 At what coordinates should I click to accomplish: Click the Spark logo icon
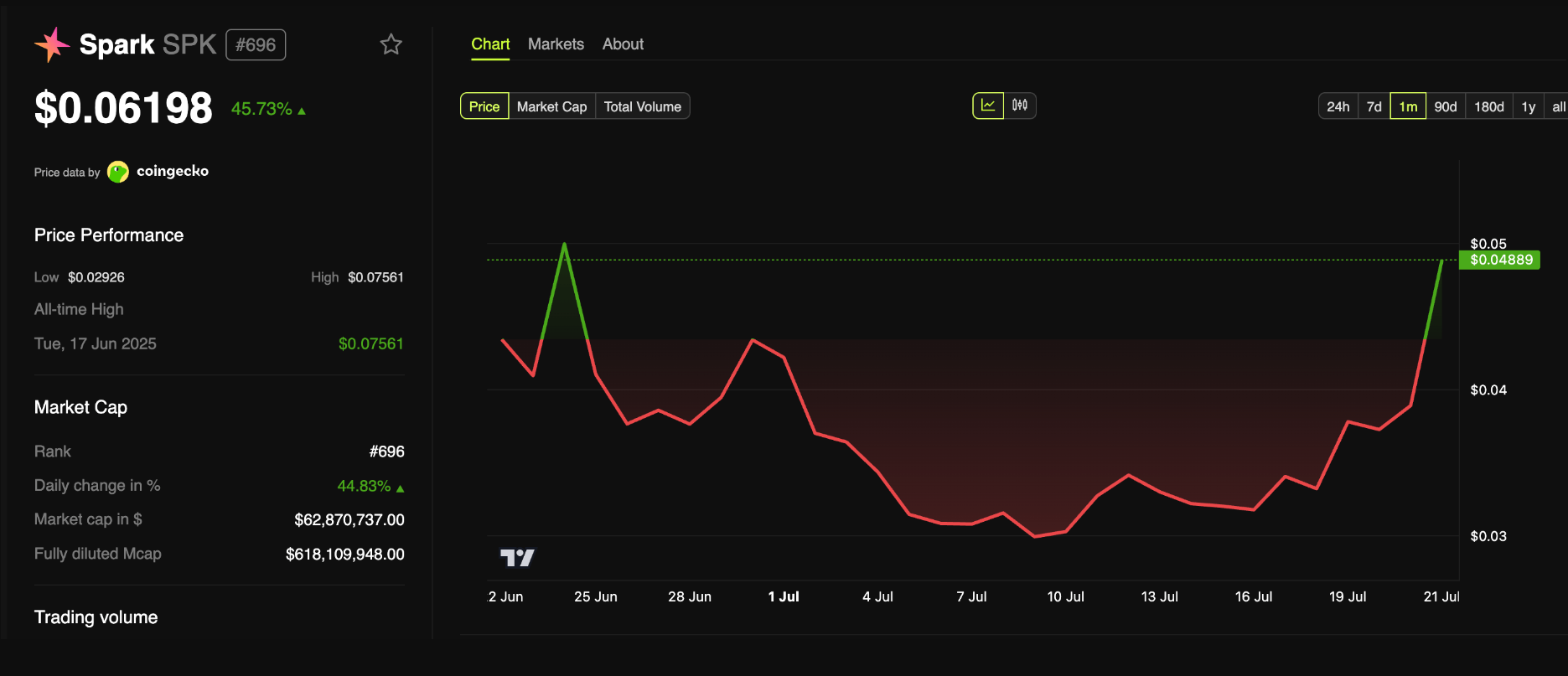point(52,44)
